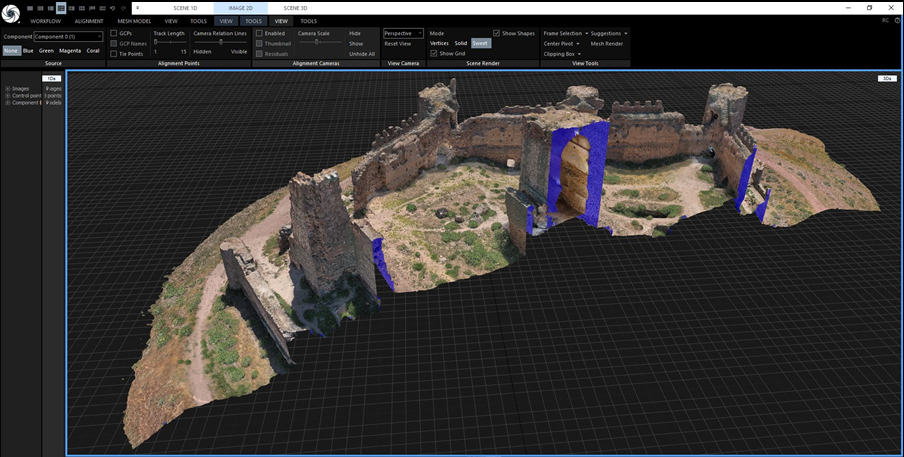Click the undo arrow icon
Image resolution: width=904 pixels, height=457 pixels.
(111, 7)
